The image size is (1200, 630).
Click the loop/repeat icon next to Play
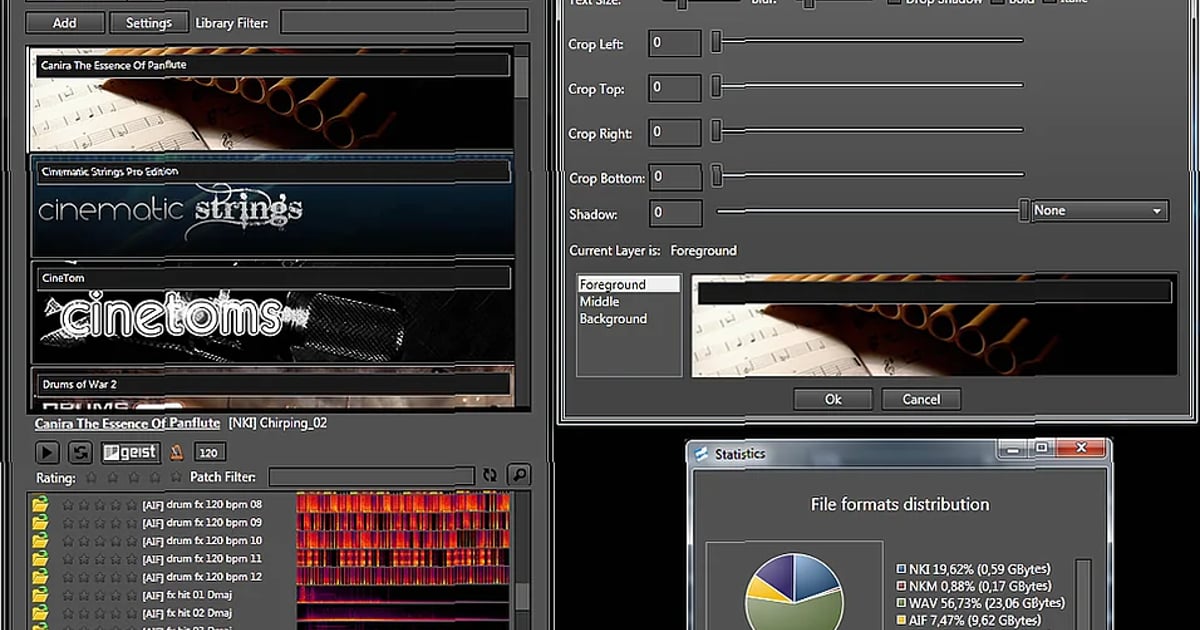click(80, 453)
